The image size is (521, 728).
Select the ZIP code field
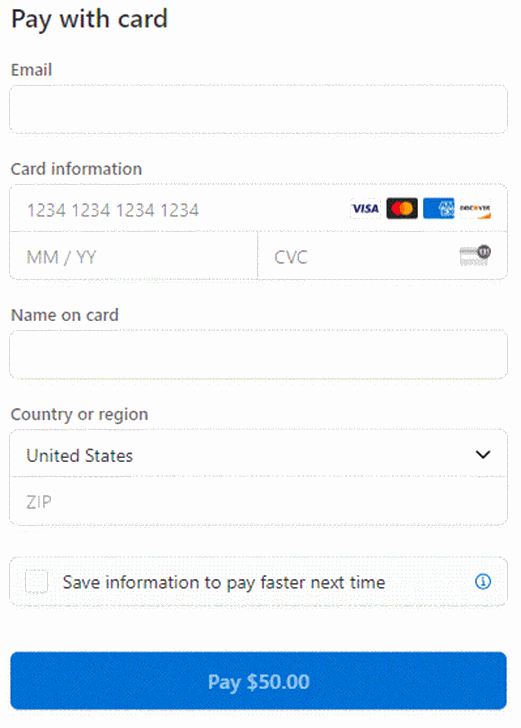[x=258, y=501]
